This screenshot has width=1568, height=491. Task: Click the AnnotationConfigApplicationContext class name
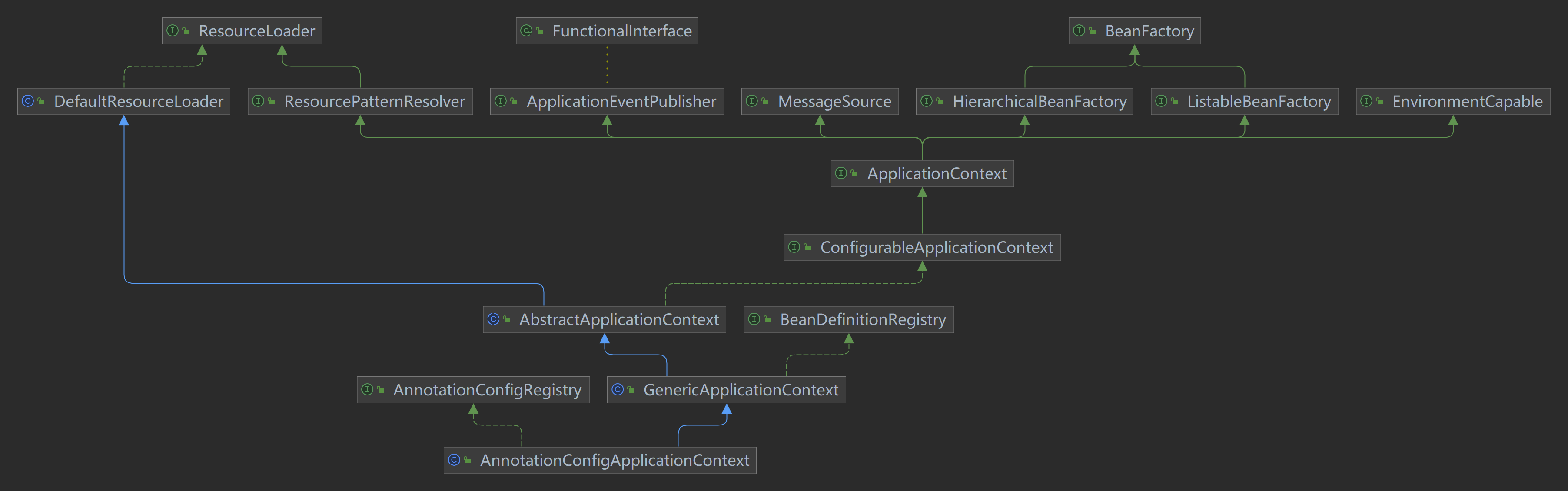click(x=614, y=461)
